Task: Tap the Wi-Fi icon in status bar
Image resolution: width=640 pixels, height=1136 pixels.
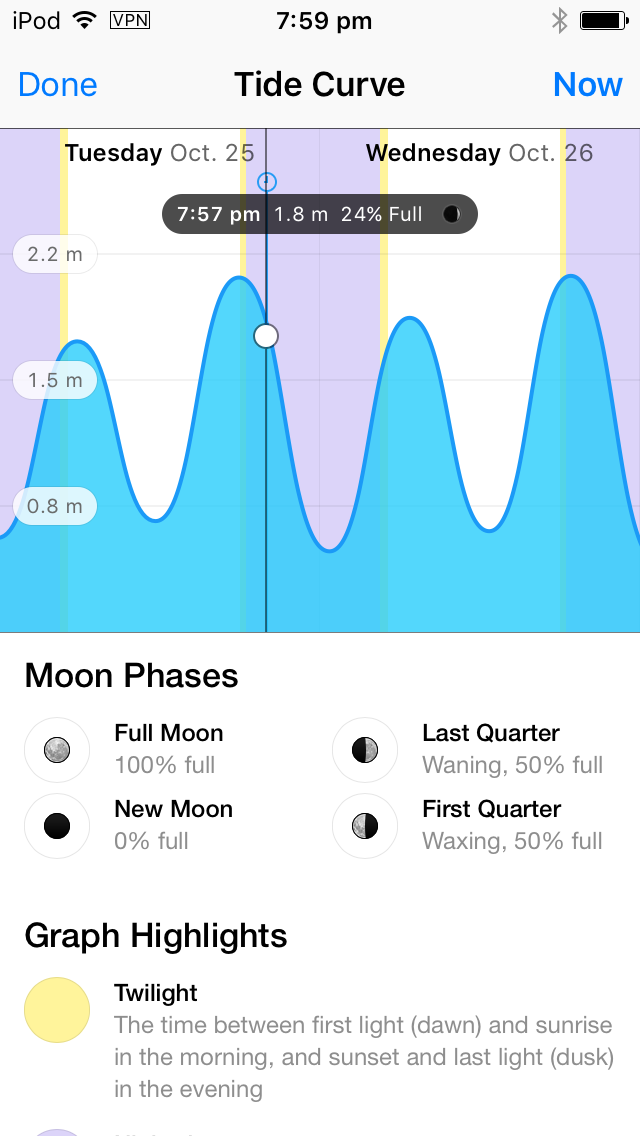Action: (x=85, y=20)
